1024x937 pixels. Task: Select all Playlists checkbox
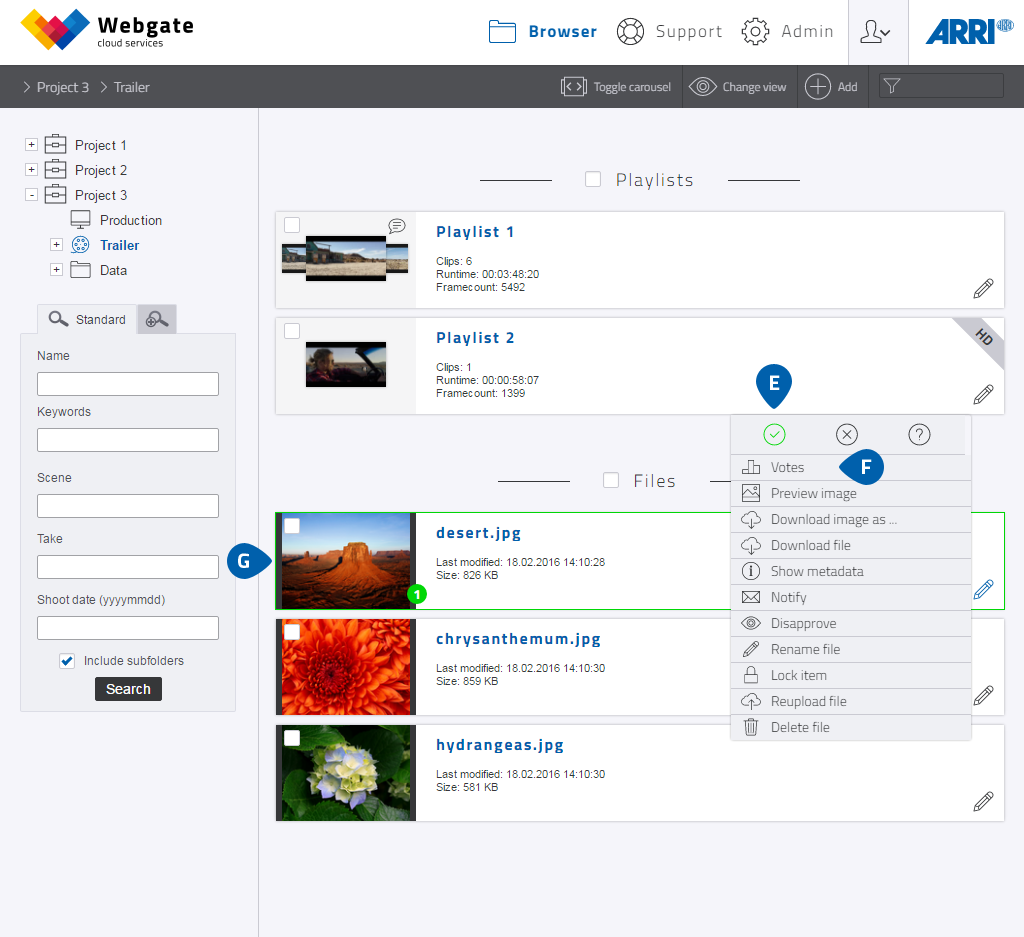(593, 179)
